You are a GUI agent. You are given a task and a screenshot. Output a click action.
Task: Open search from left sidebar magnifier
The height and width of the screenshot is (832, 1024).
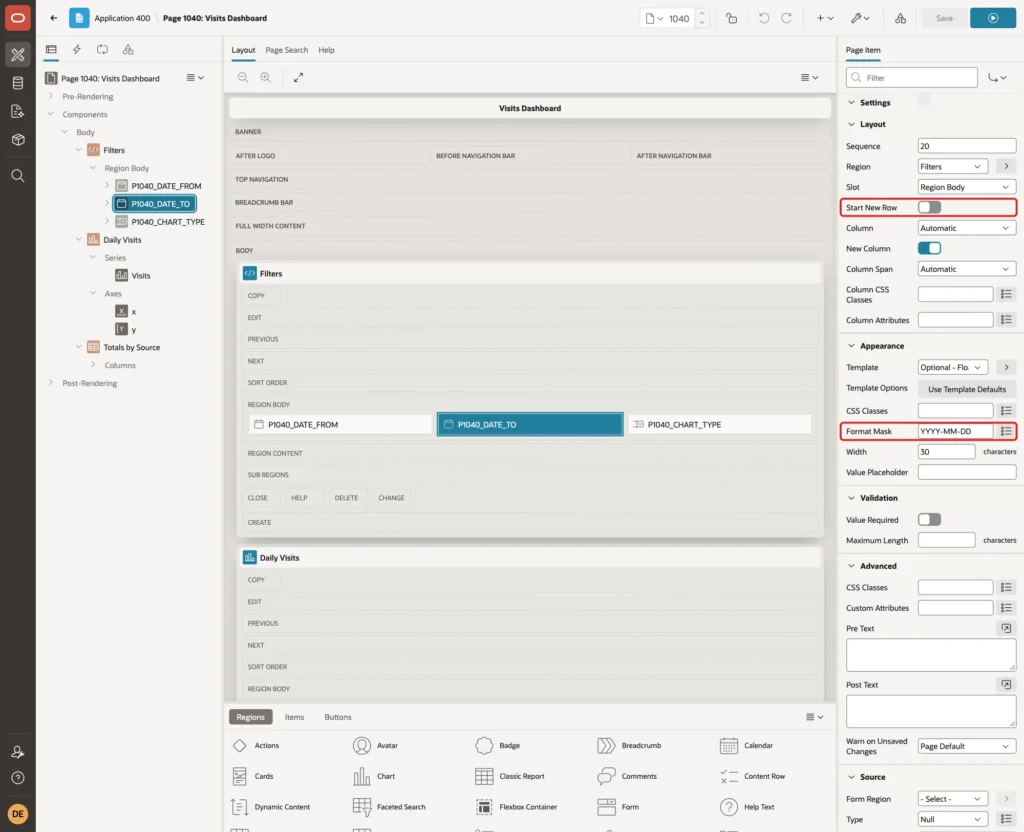[x=18, y=176]
